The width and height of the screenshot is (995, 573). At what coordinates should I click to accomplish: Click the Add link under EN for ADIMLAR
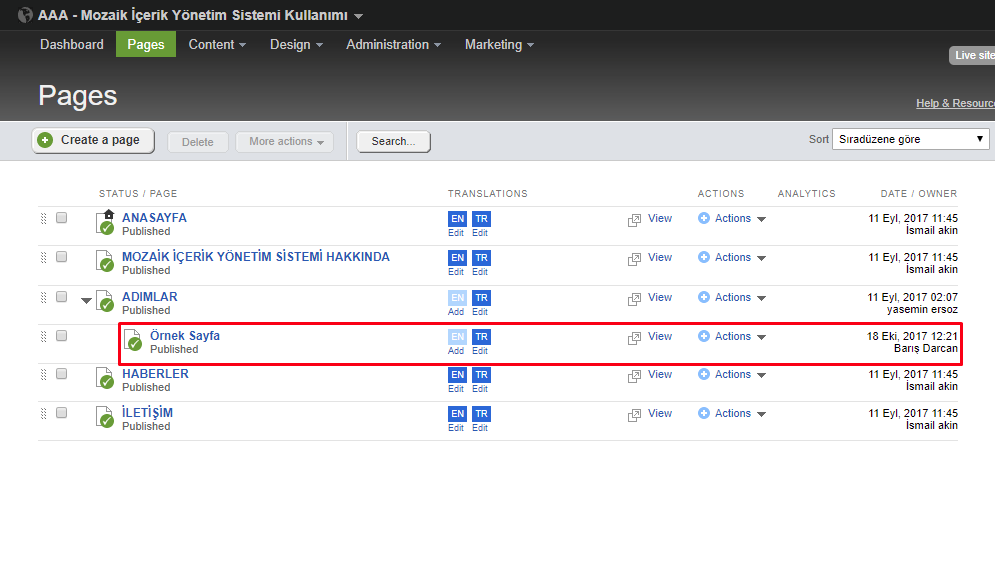pyautogui.click(x=456, y=312)
